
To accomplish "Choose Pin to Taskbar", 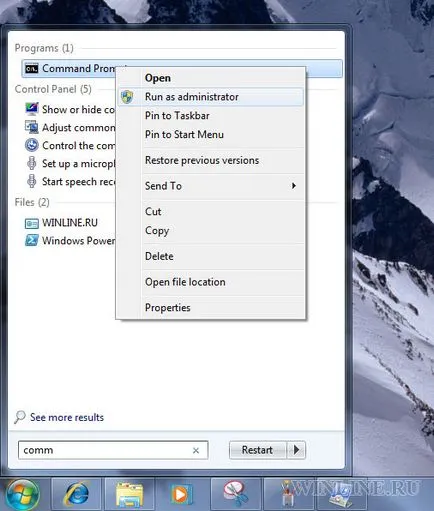I will [x=211, y=116].
